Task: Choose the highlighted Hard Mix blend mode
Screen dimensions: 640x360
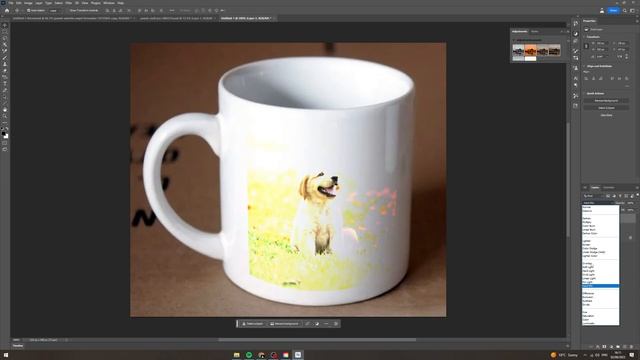Action: pyautogui.click(x=600, y=286)
